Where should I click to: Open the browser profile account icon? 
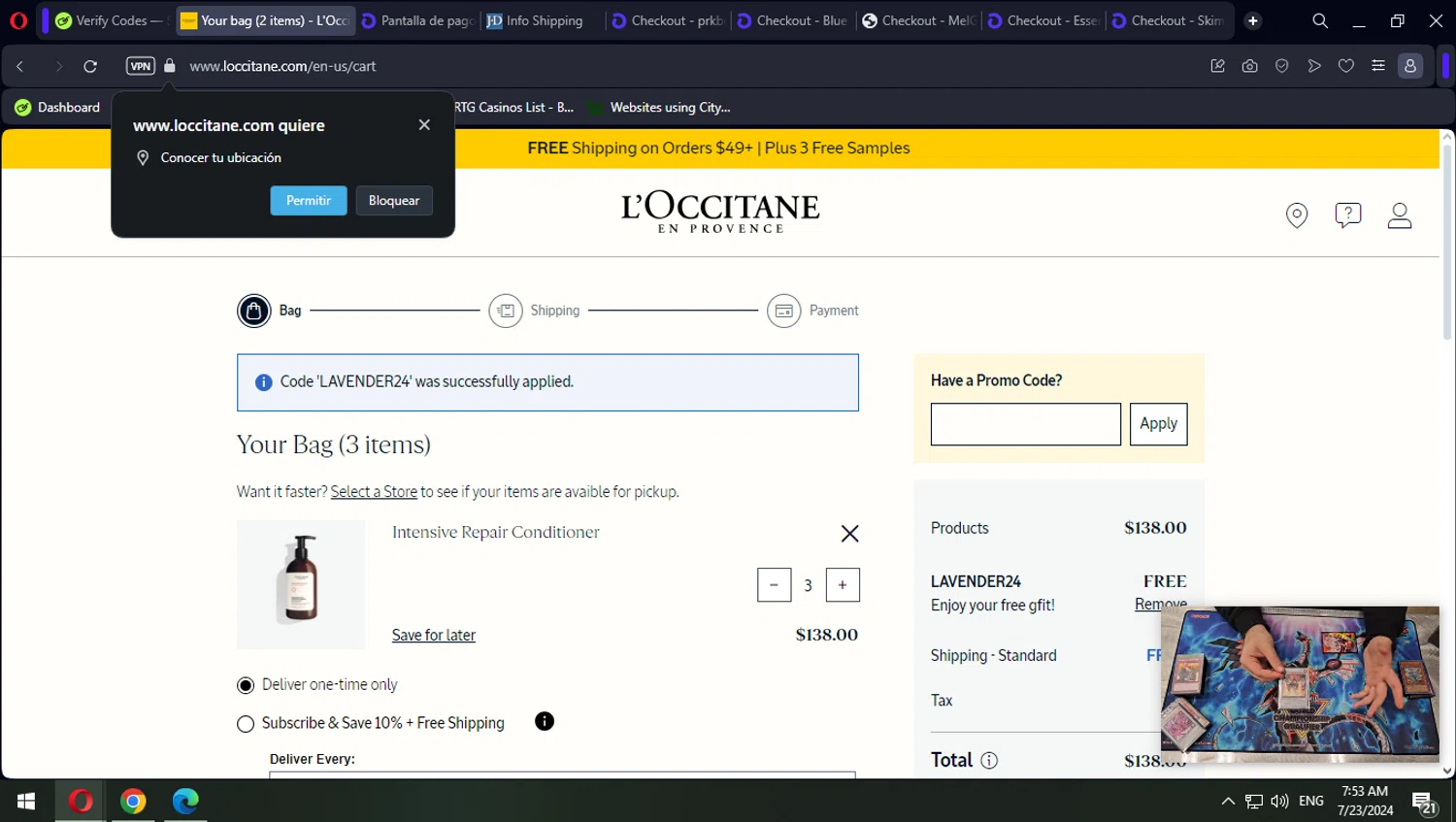pos(1410,66)
